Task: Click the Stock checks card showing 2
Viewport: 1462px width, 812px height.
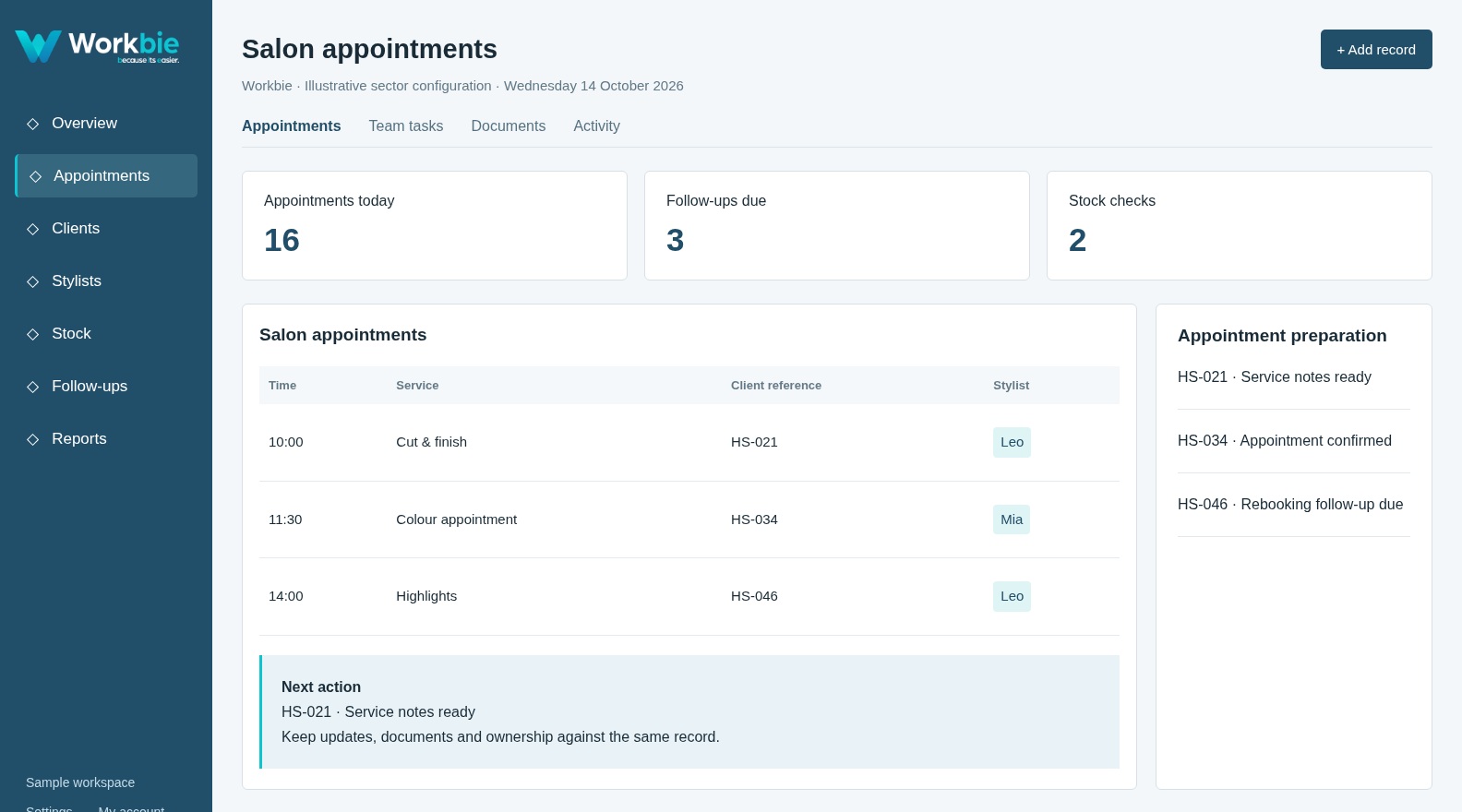Action: (1240, 225)
